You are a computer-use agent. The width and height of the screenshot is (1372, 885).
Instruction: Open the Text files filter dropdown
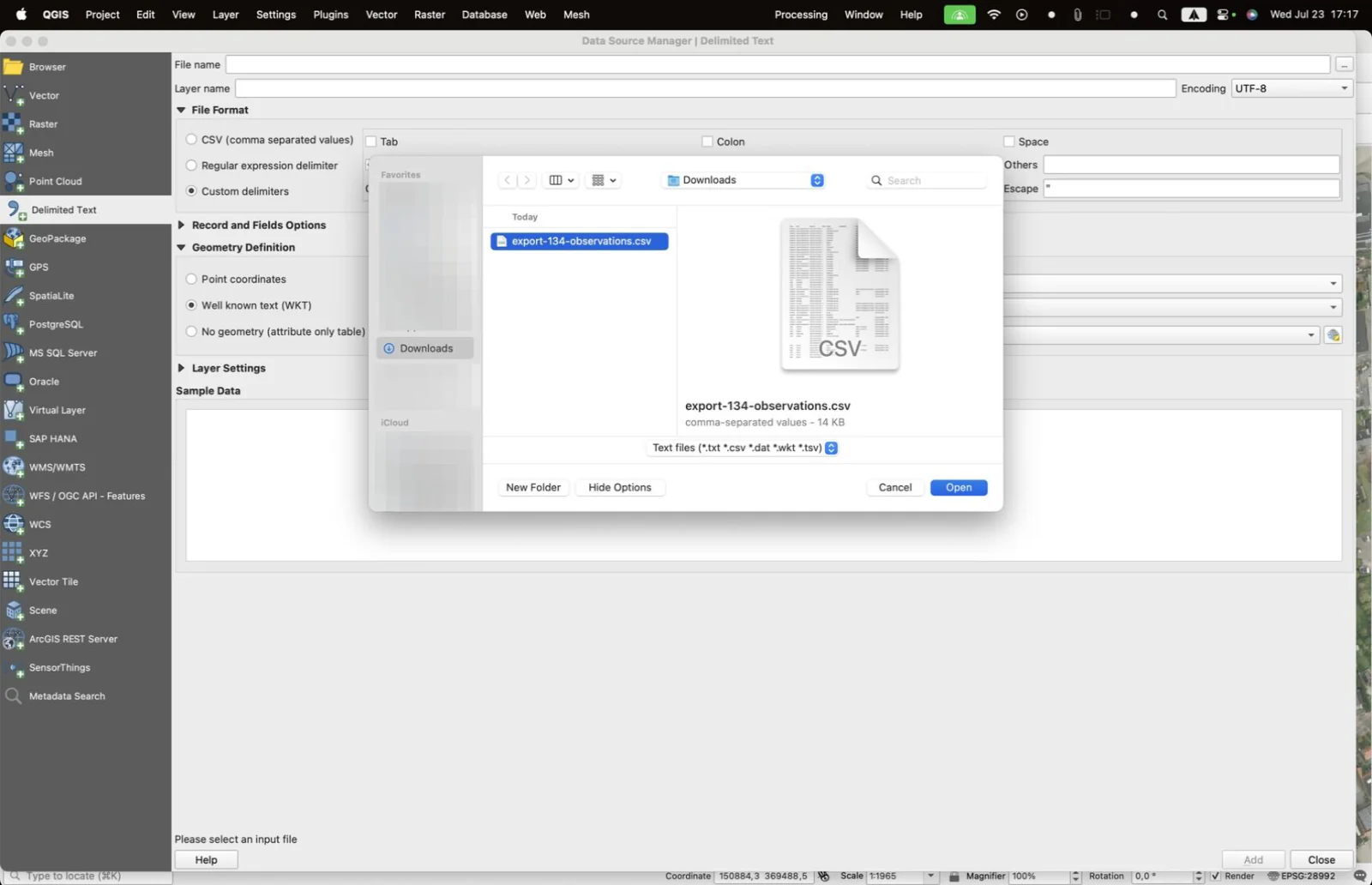click(743, 448)
